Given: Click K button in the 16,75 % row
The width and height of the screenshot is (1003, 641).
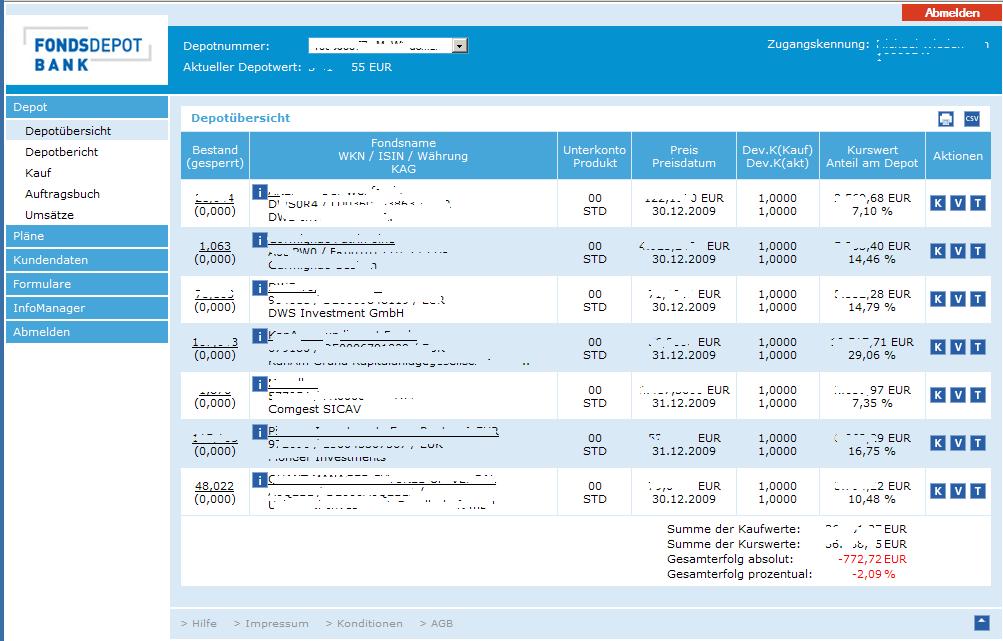Looking at the screenshot, I should click(x=938, y=443).
